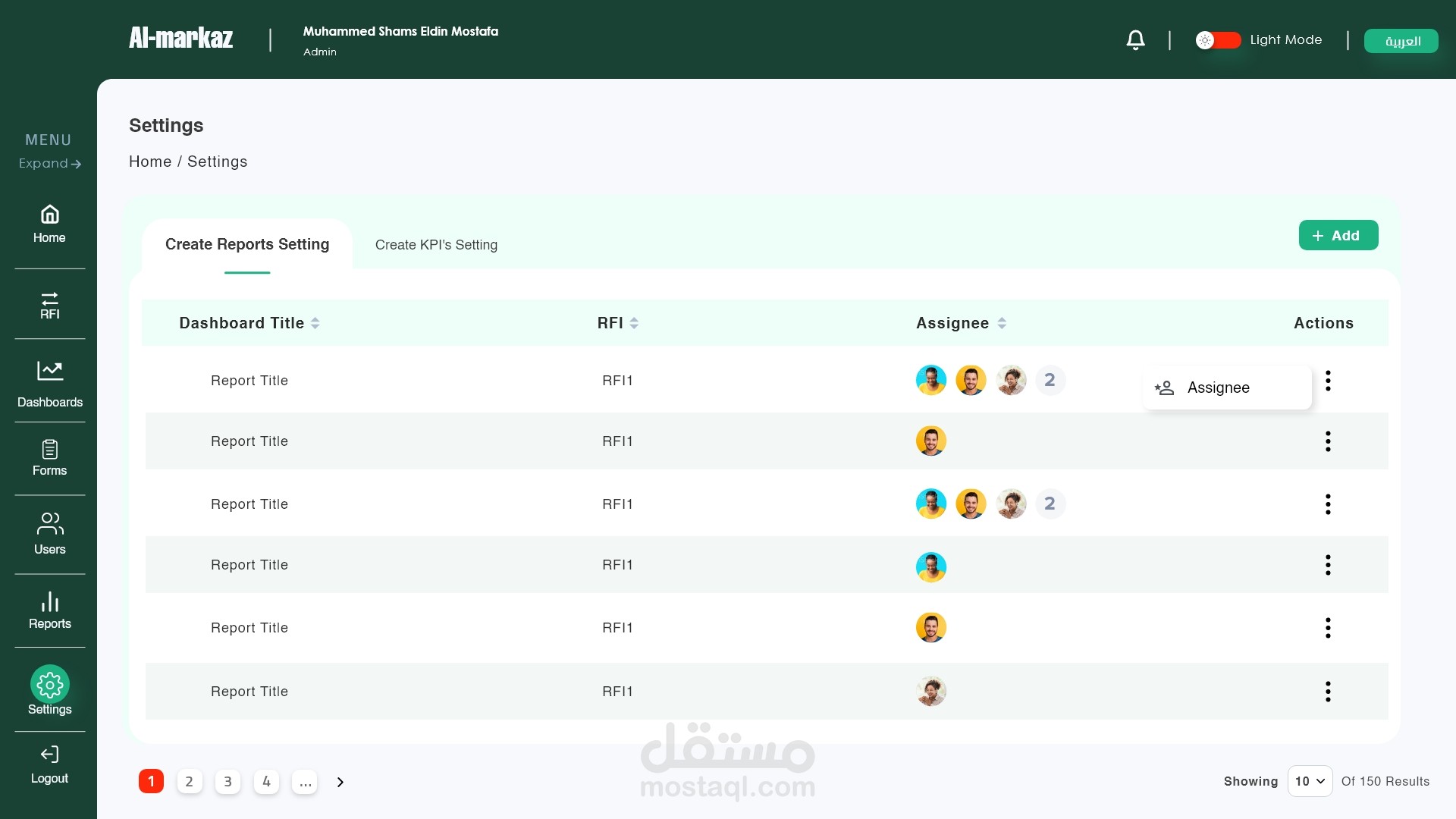
Task: Expand the sidebar menu
Action: 50,164
